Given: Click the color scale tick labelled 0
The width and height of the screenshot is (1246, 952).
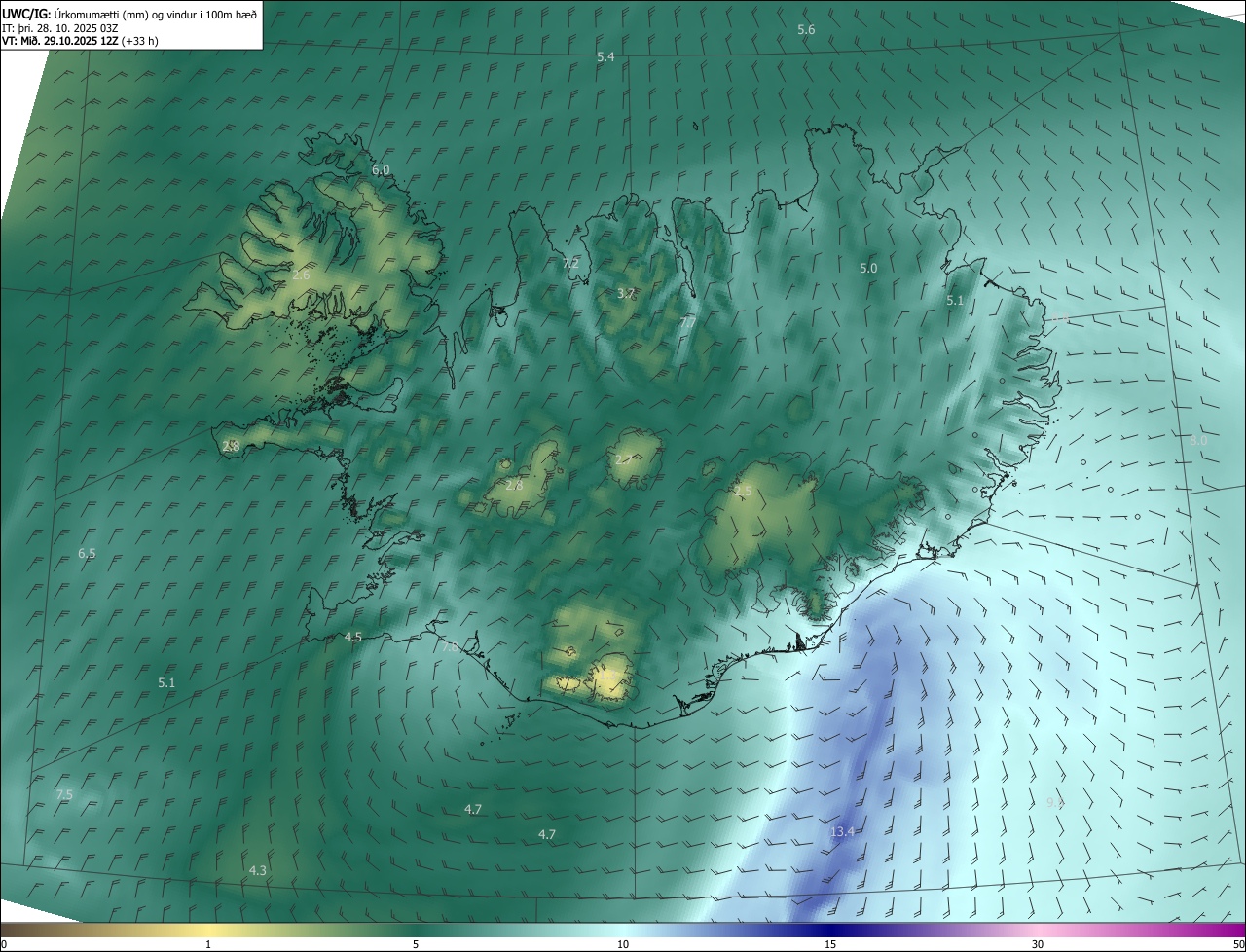Looking at the screenshot, I should point(3,944).
